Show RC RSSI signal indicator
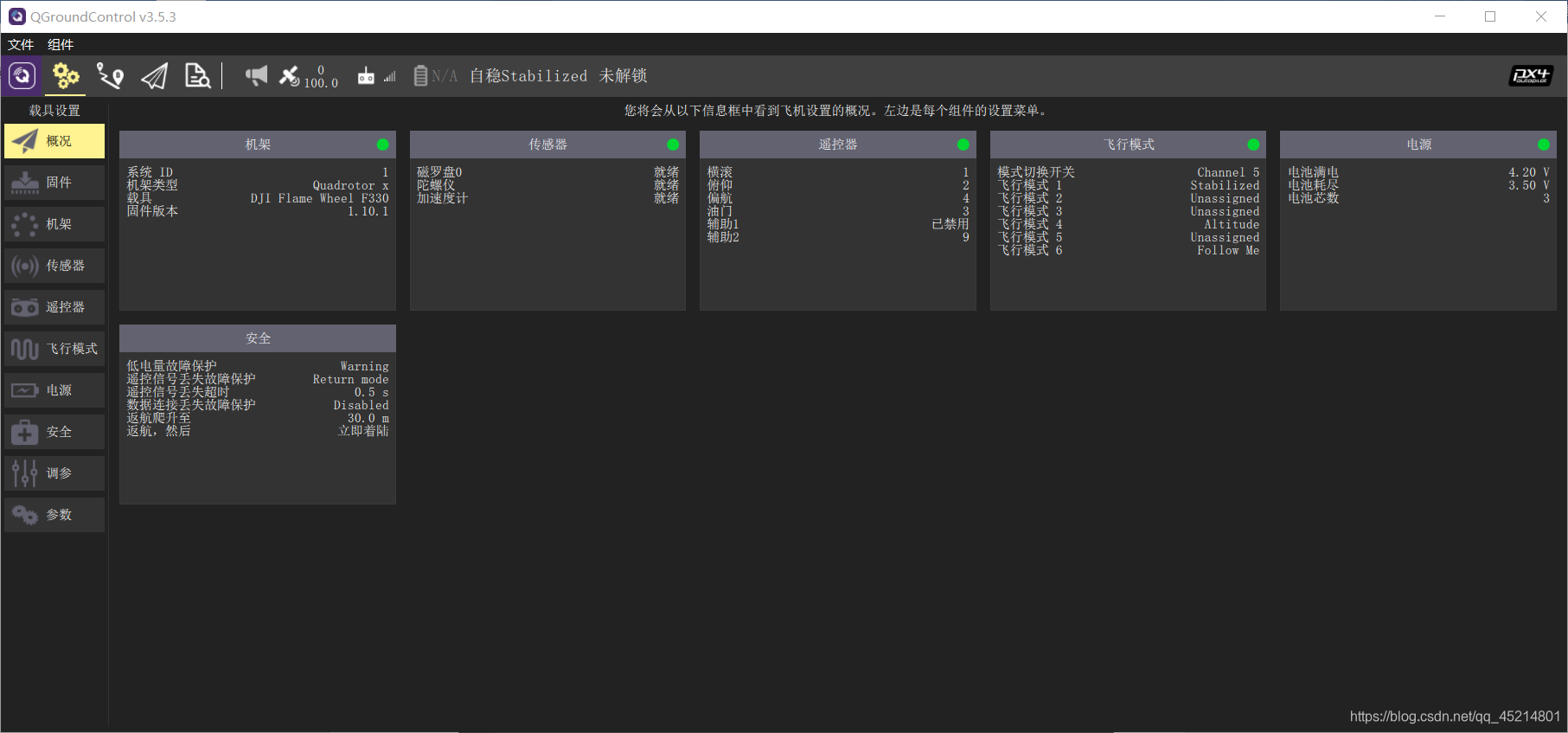The image size is (1568, 733). [x=377, y=76]
